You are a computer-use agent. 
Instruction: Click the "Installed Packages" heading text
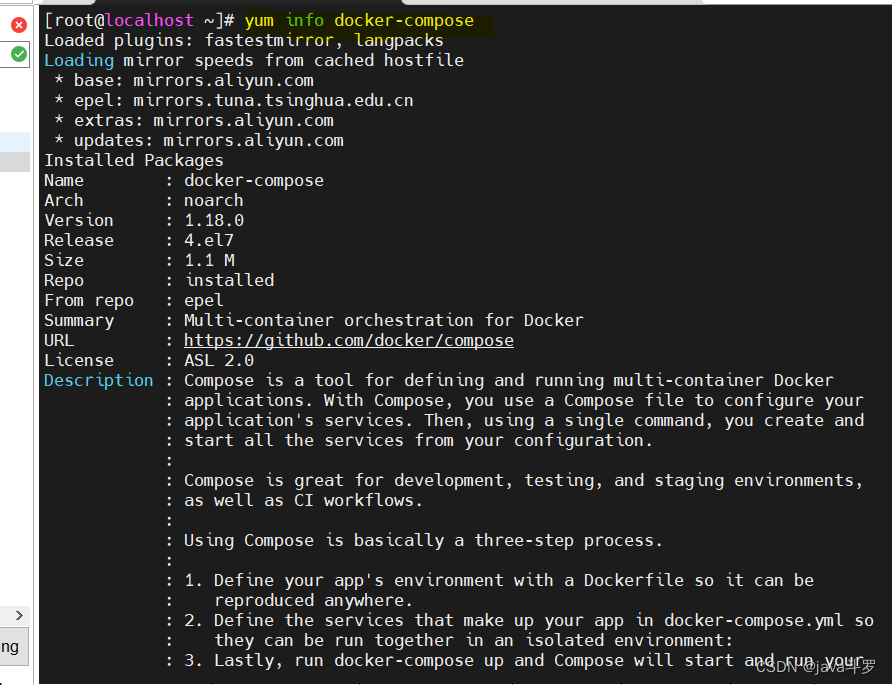click(133, 160)
